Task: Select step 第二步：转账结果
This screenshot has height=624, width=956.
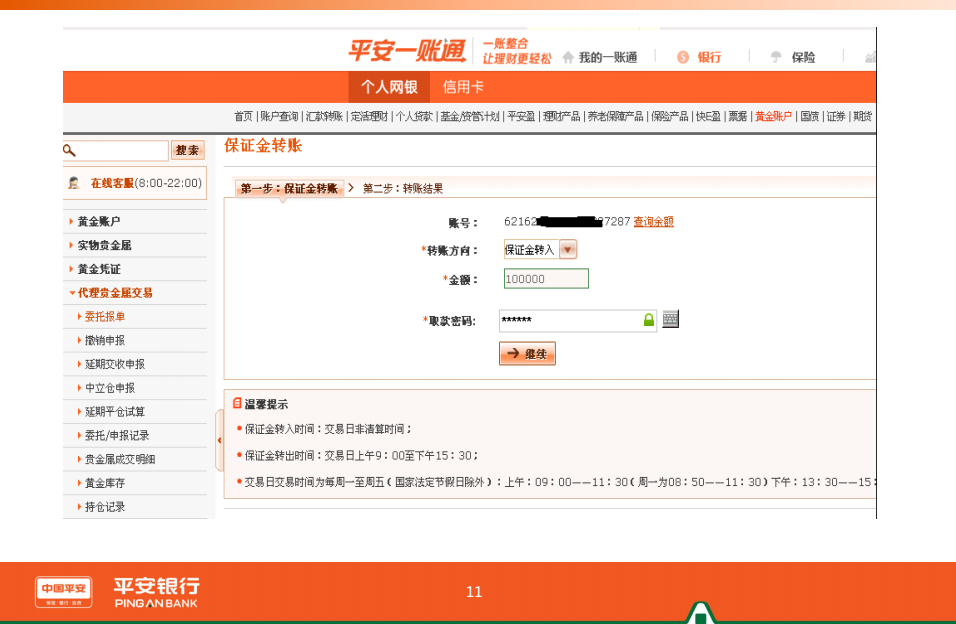Action: pos(403,188)
